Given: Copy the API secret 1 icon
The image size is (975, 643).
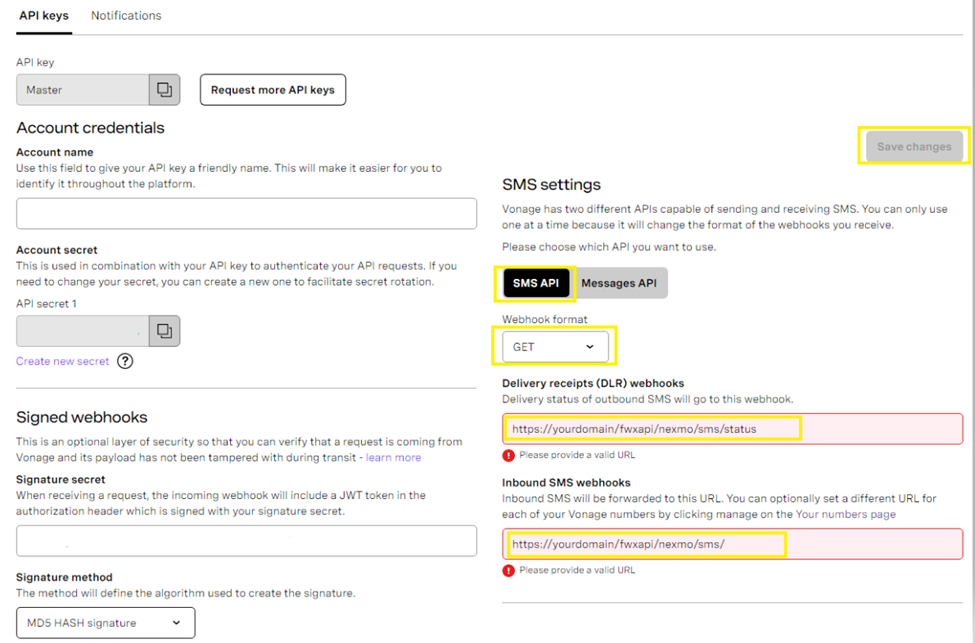Looking at the screenshot, I should click(x=164, y=331).
